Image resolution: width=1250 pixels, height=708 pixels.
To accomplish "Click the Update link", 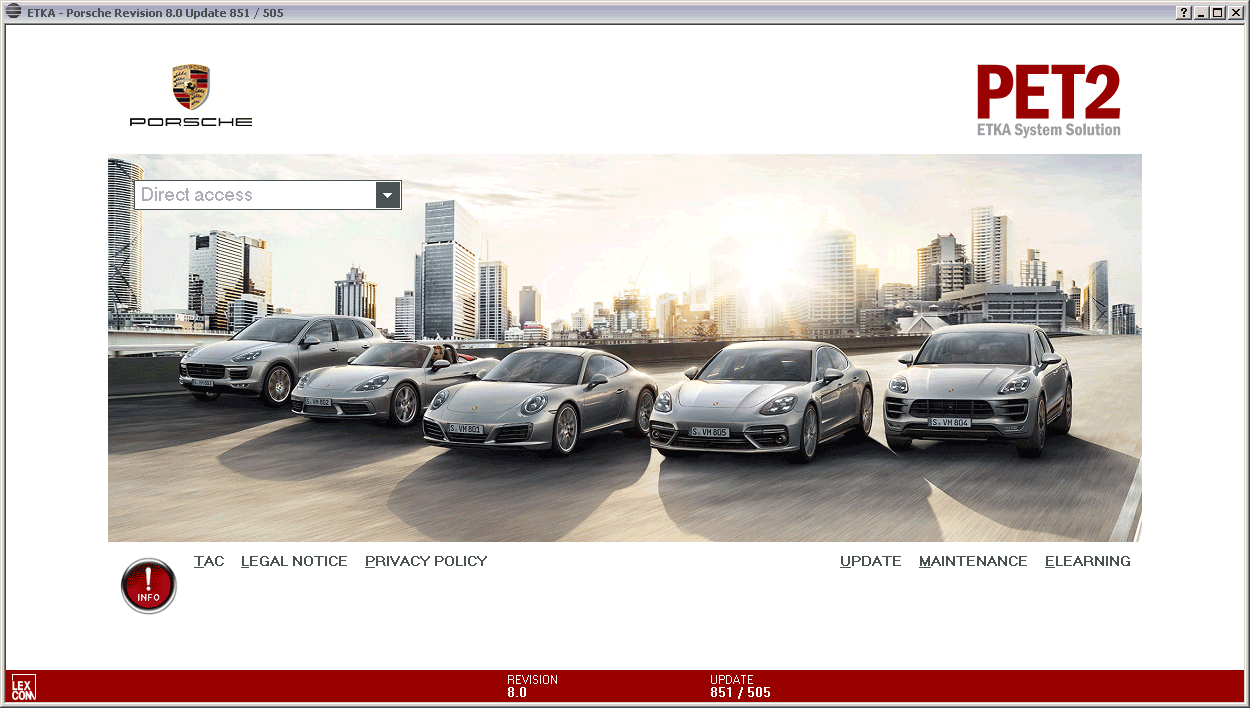I will [x=870, y=561].
